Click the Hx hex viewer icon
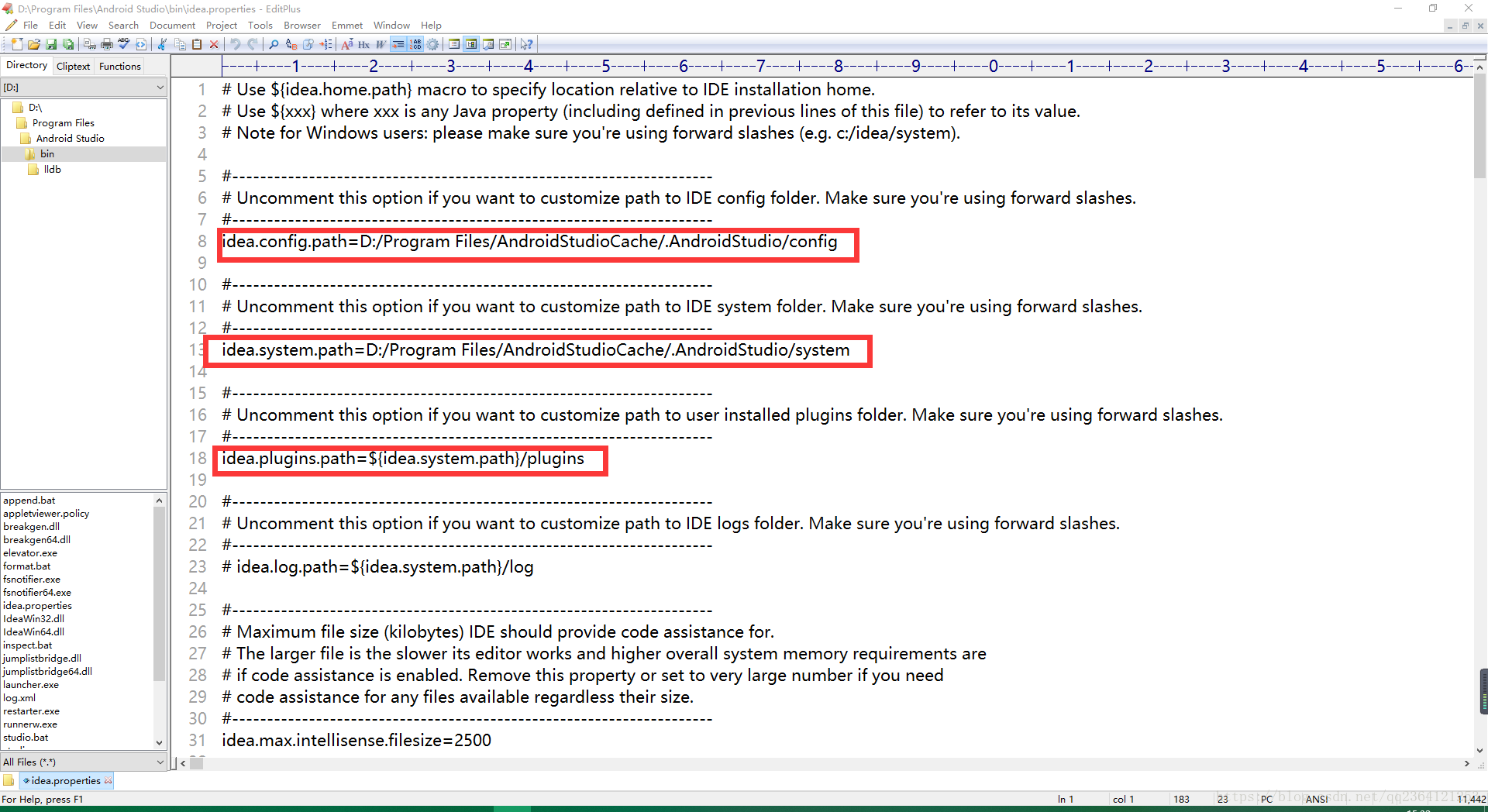The height and width of the screenshot is (812, 1488). (x=363, y=44)
